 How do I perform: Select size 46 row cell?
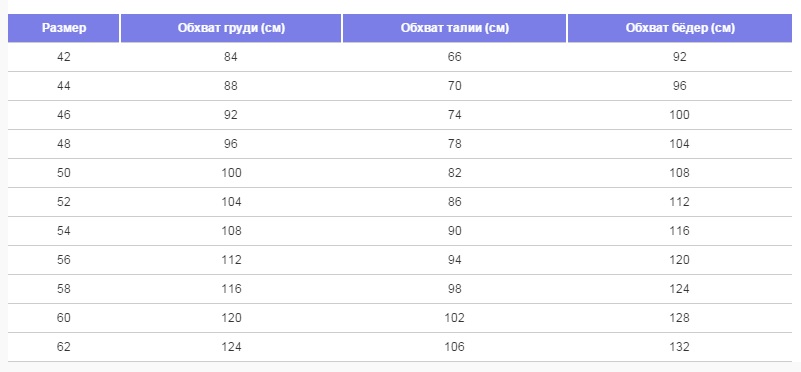coord(64,115)
